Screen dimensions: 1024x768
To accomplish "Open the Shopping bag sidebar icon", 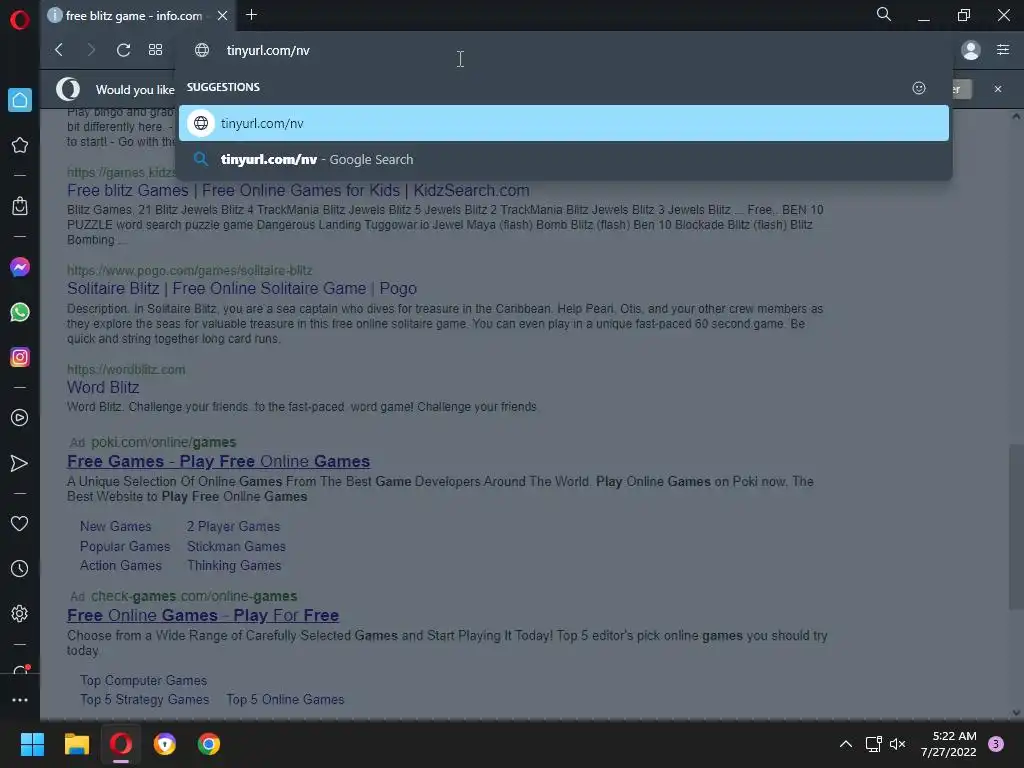I will 20,206.
